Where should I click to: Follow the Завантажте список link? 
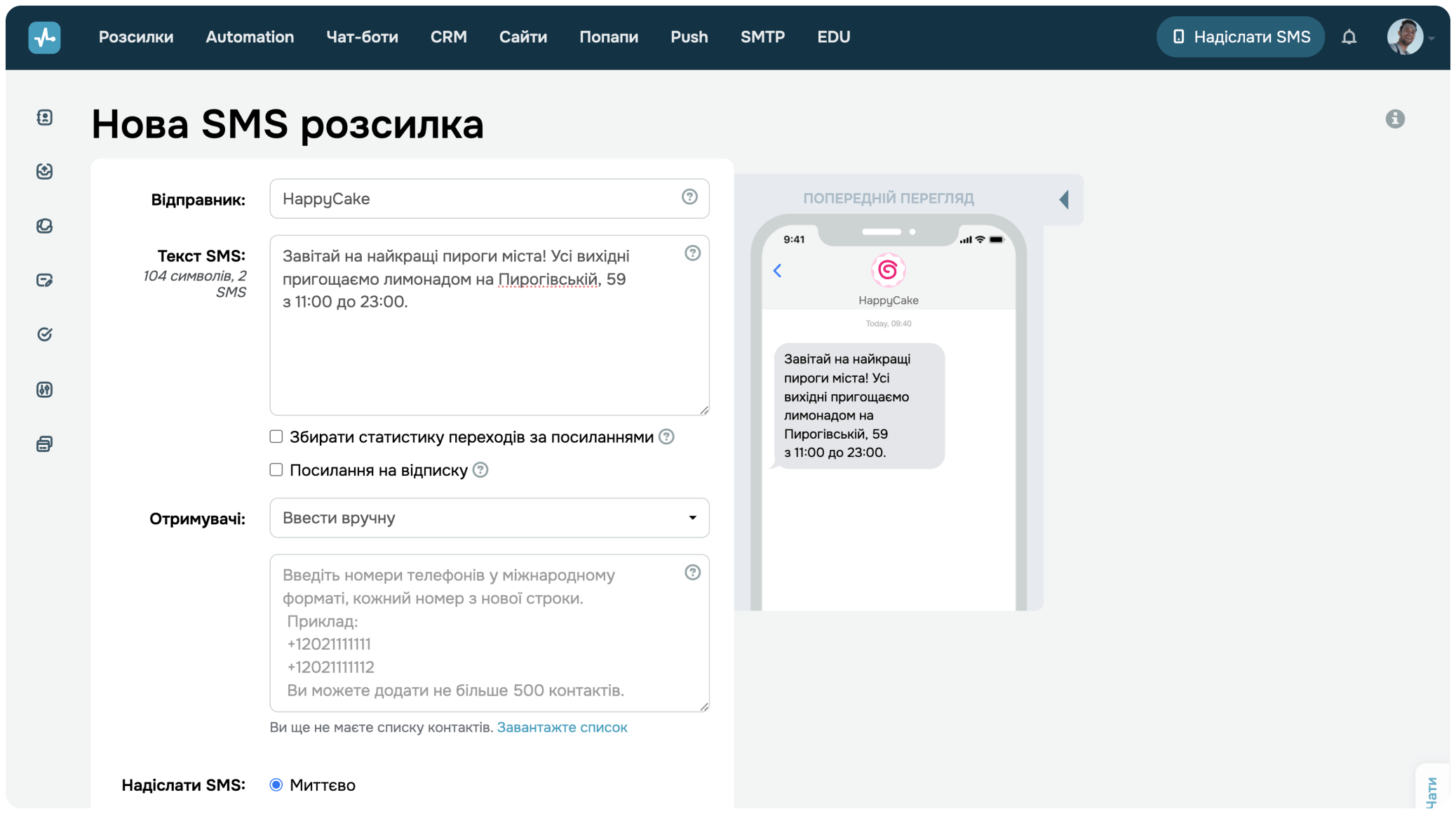[x=562, y=728]
